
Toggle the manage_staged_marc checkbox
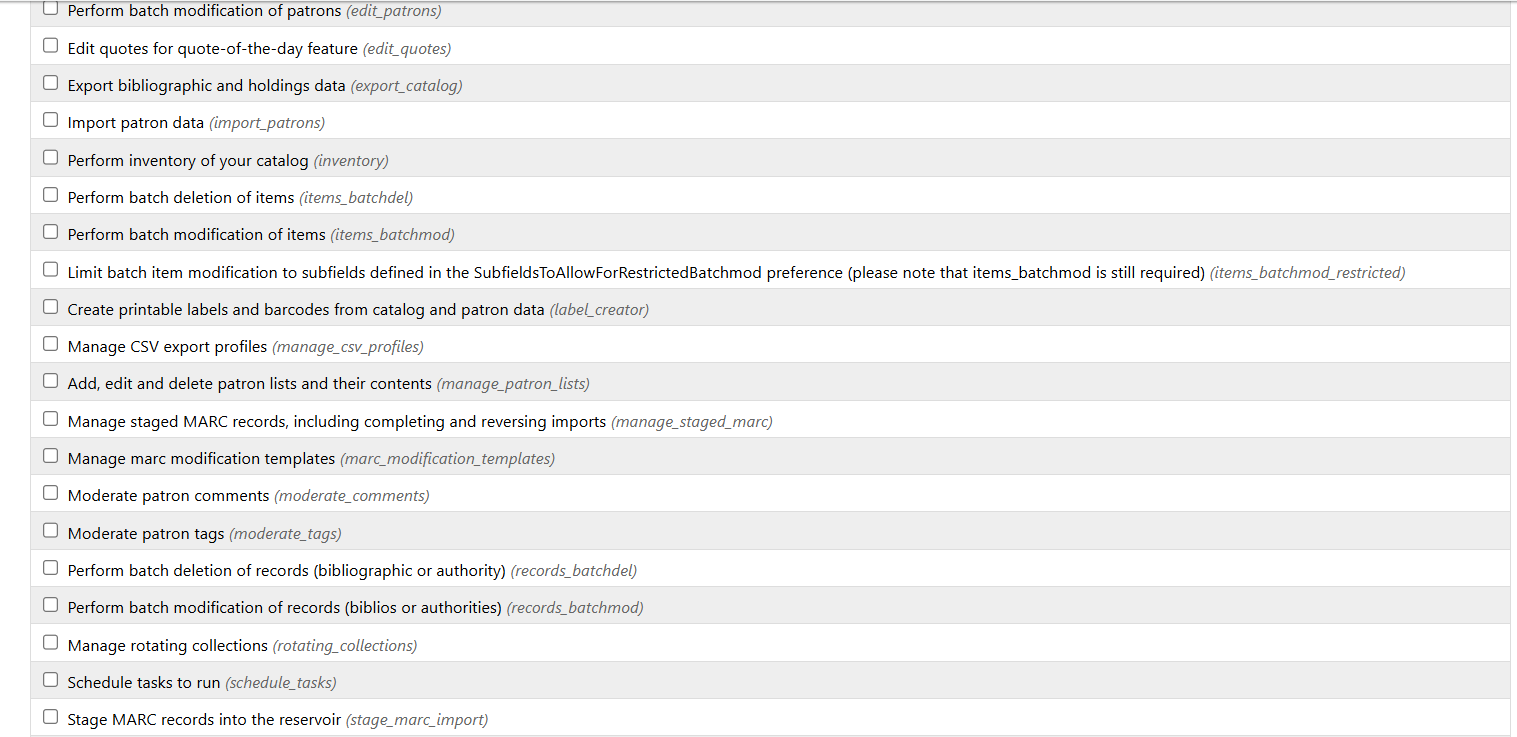(51, 419)
